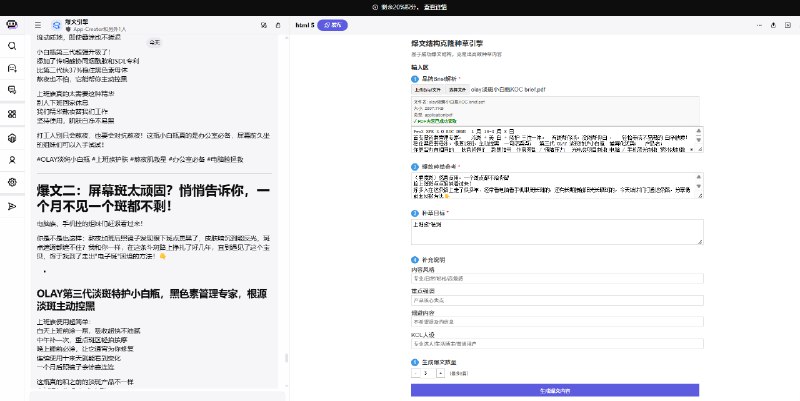
Task: Toggle the hamburger menu in the chat header
Action: tap(38, 25)
